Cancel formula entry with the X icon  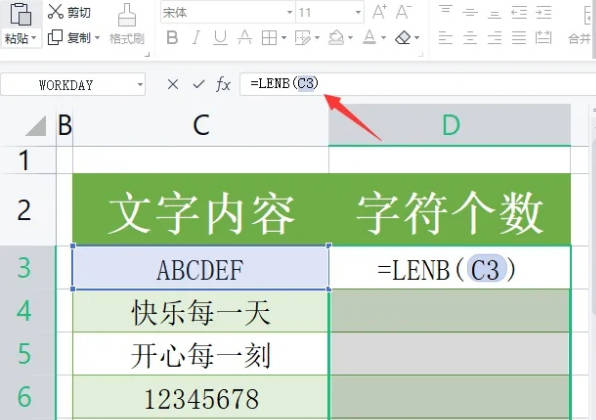(x=173, y=84)
